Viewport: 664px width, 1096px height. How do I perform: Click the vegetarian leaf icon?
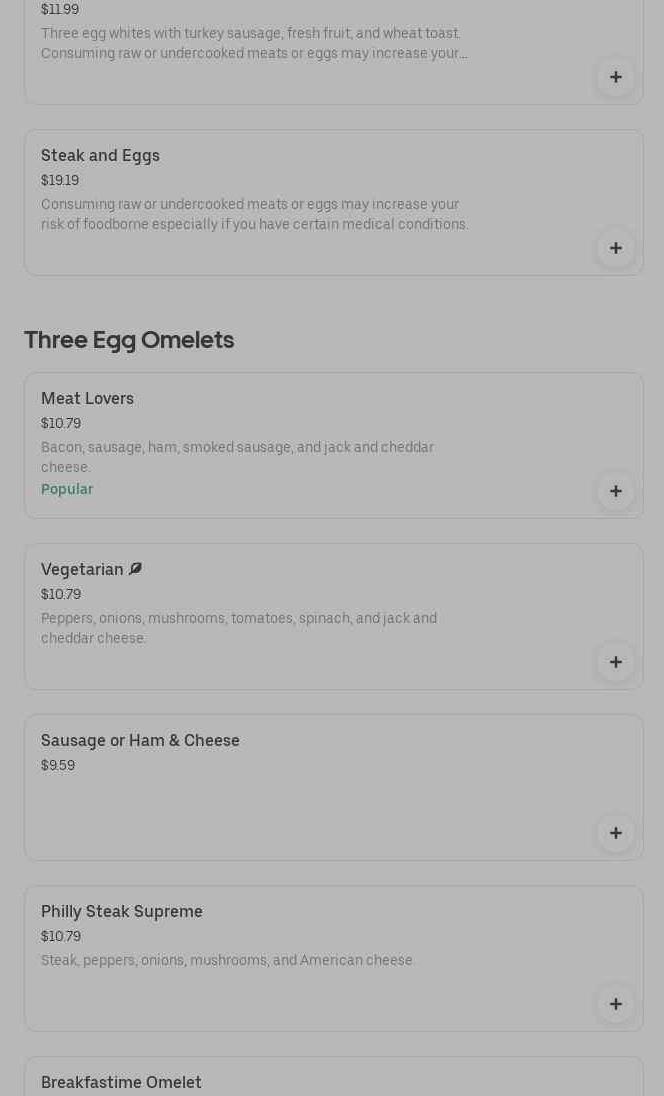136,569
